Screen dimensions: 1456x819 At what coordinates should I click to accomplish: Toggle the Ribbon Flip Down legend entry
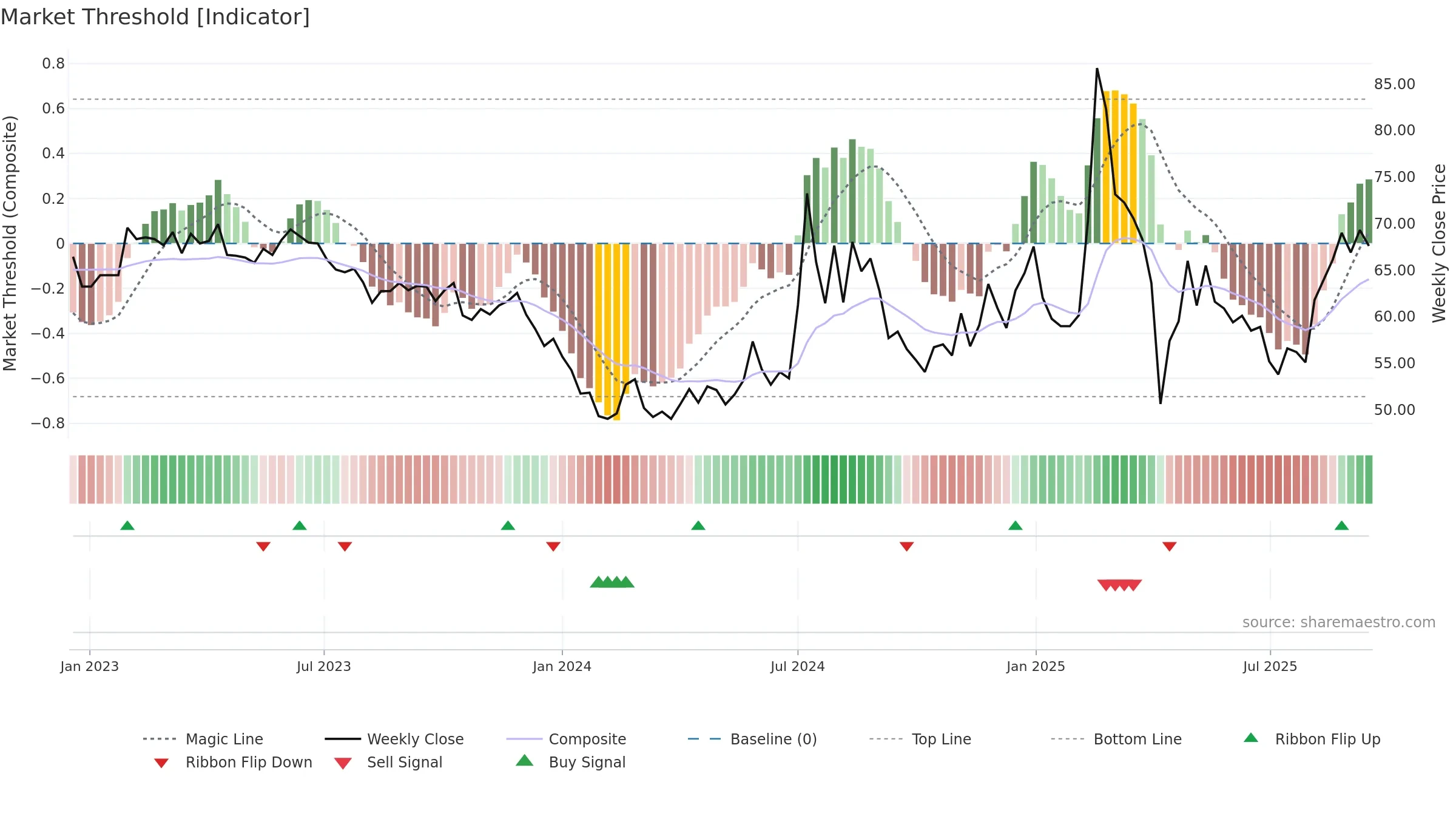pos(232,763)
